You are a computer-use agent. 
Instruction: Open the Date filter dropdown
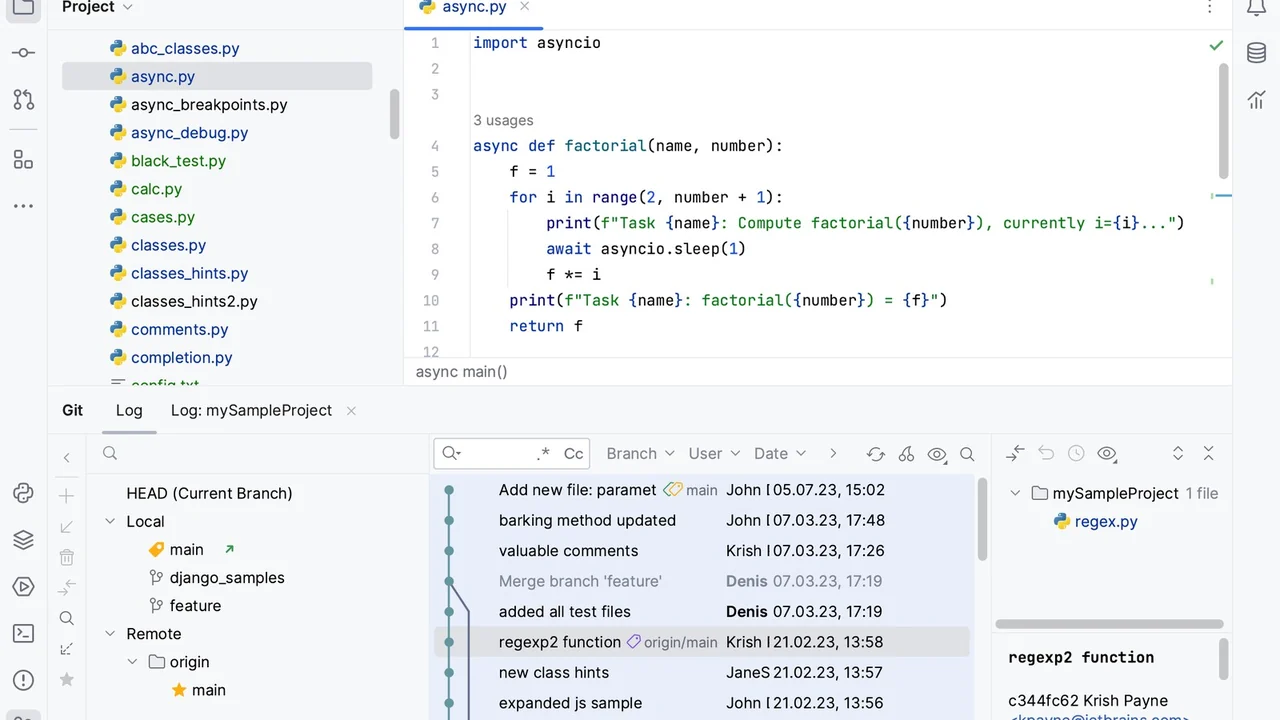(x=780, y=454)
